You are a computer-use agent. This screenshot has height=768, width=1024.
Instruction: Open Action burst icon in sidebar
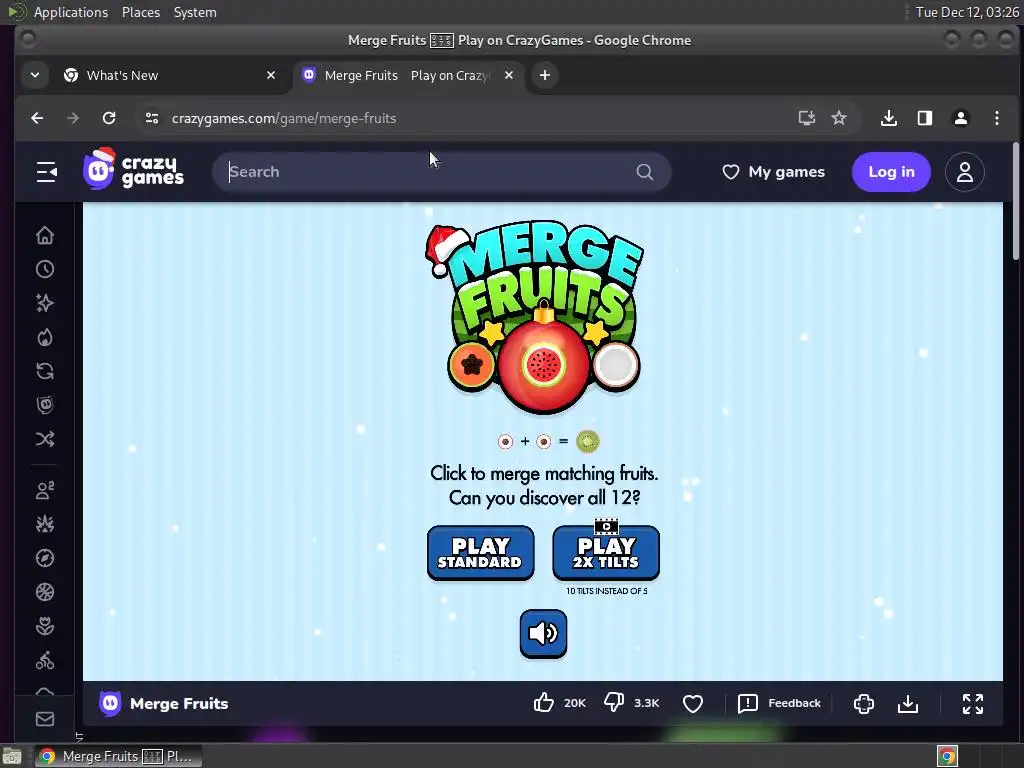(x=45, y=524)
